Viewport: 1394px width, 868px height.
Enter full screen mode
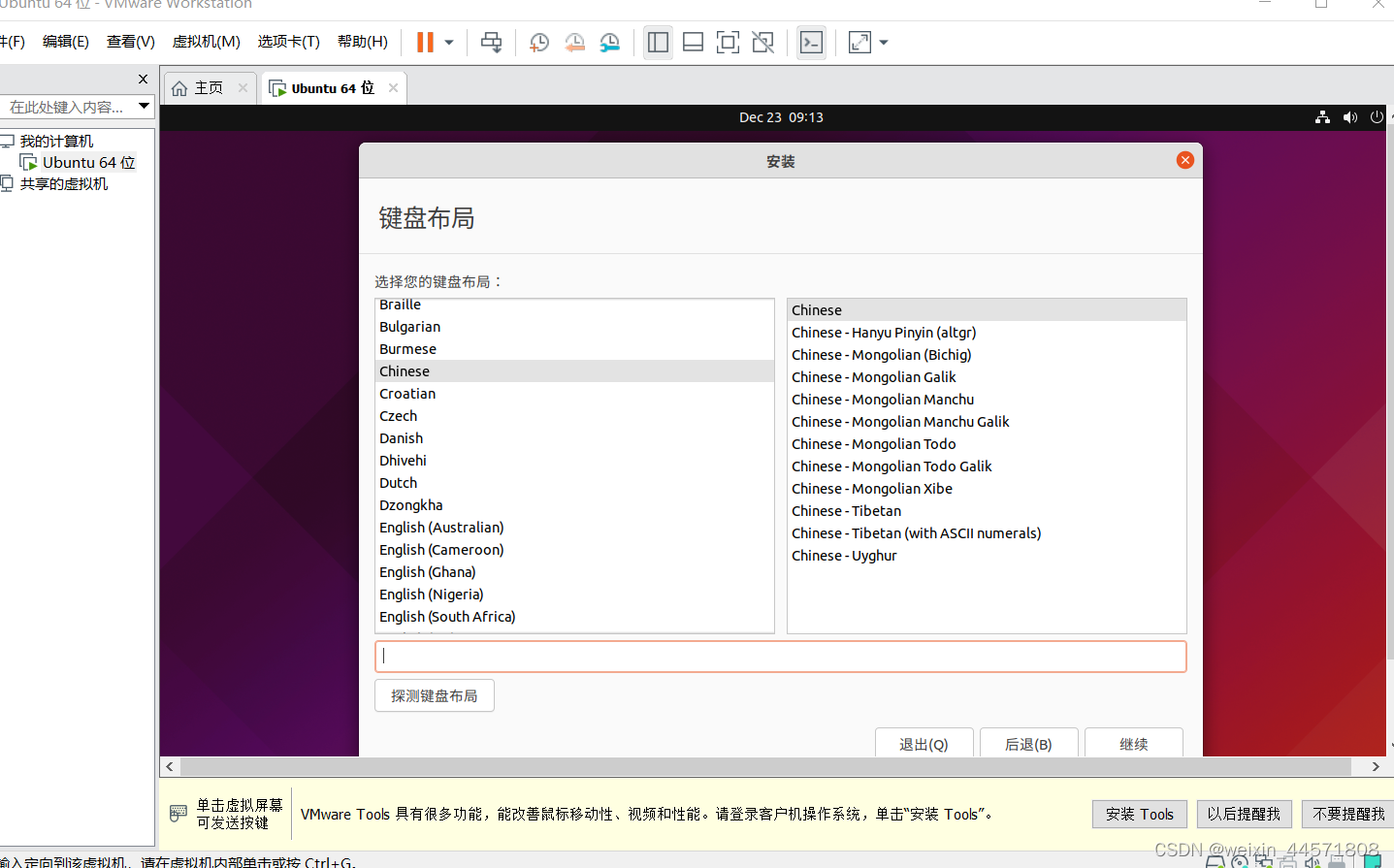pyautogui.click(x=728, y=43)
